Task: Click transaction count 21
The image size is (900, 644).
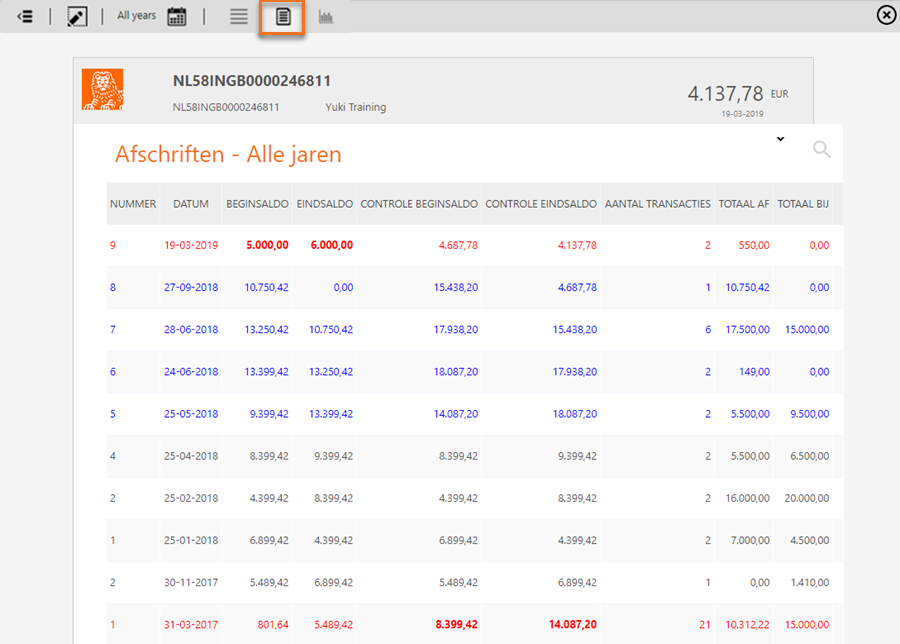Action: (705, 624)
